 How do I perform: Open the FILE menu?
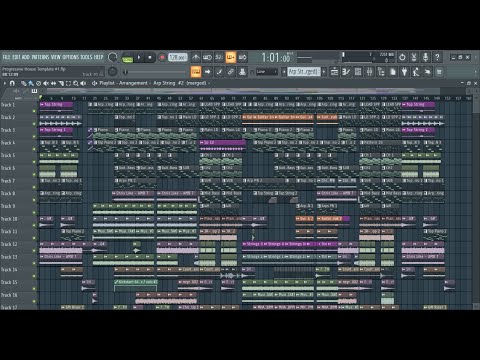pyautogui.click(x=7, y=57)
